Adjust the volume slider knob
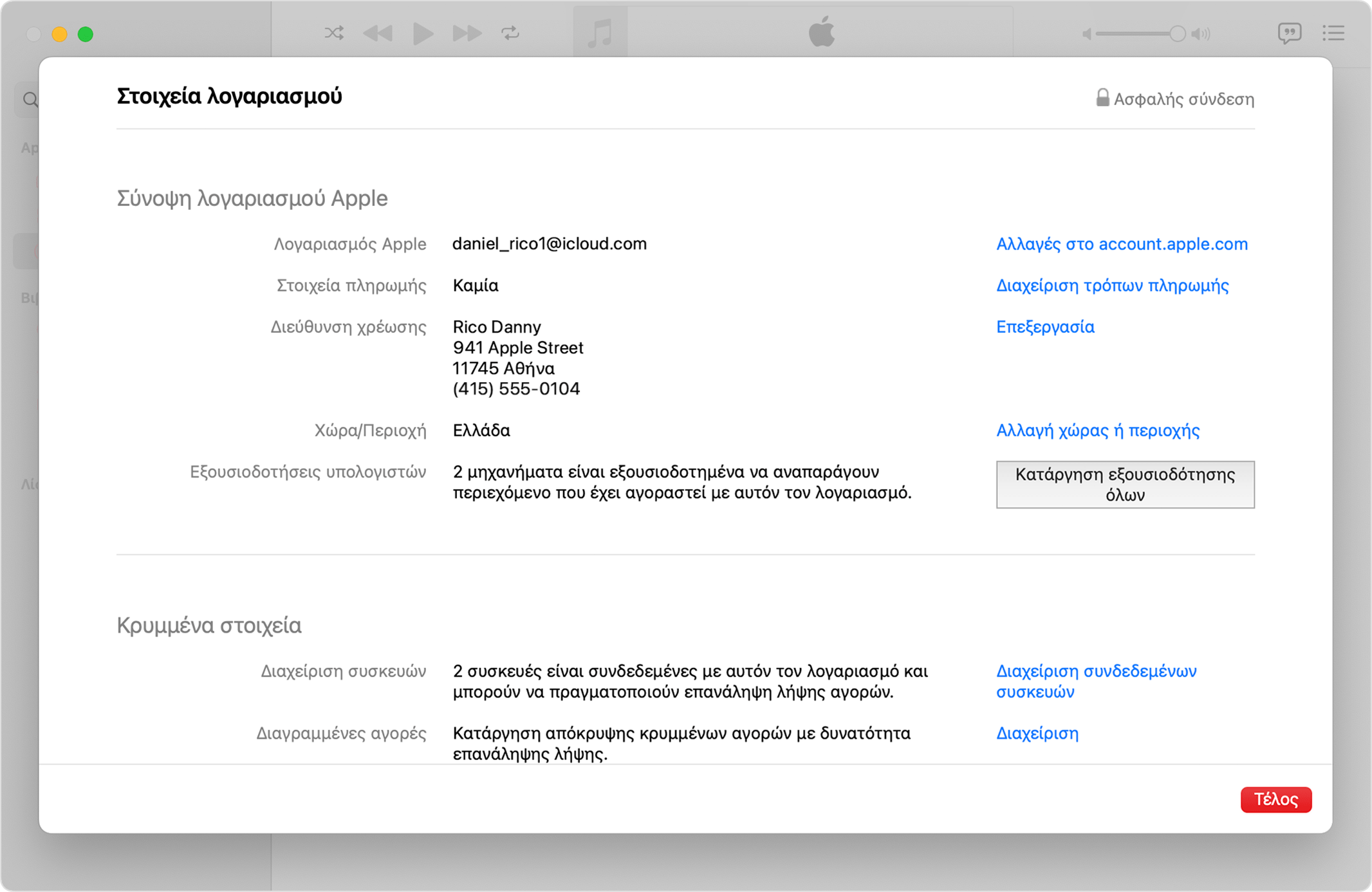This screenshot has width=1372, height=892. 1177,33
